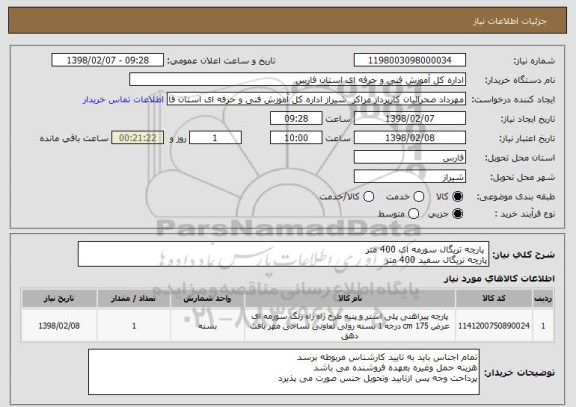Choose the جزیی purchase type option
This screenshot has width=576, height=407.
tap(457, 214)
